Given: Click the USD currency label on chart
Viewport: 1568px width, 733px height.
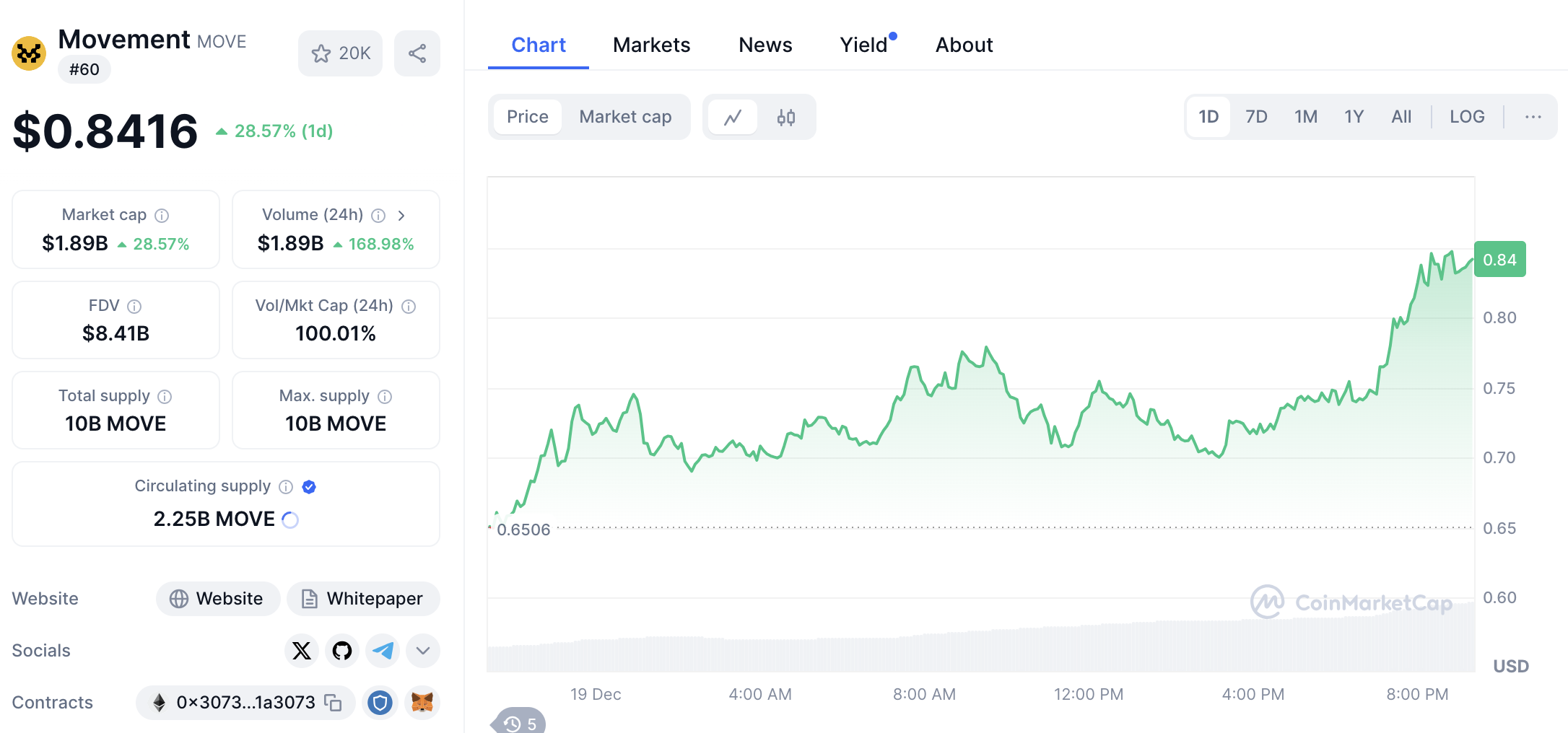Looking at the screenshot, I should 1511,667.
